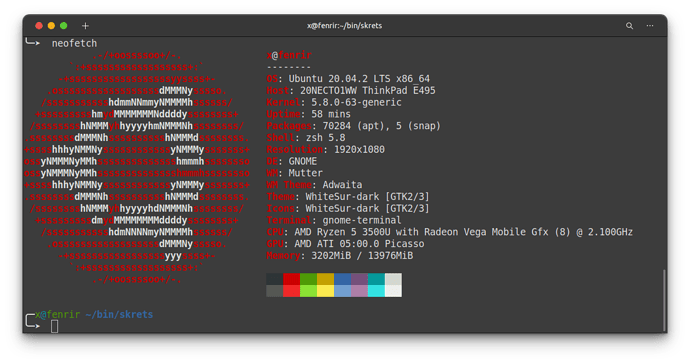Choose the purple swatch in top row

359,279
